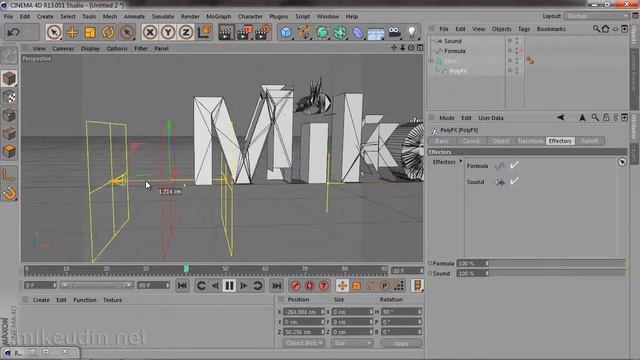The width and height of the screenshot is (640, 360).
Task: Add camera object icon
Action: [x=394, y=32]
